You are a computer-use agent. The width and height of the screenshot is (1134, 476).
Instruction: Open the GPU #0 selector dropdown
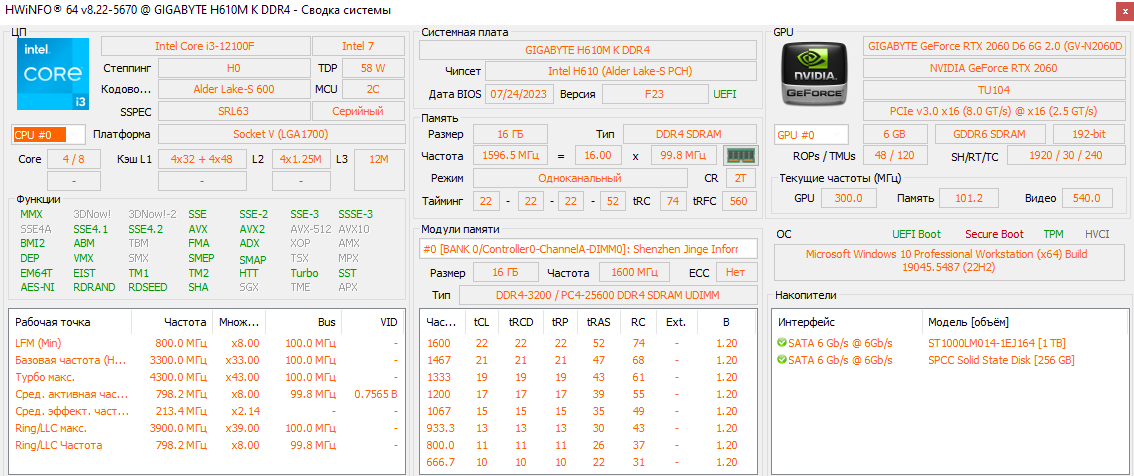coord(810,135)
